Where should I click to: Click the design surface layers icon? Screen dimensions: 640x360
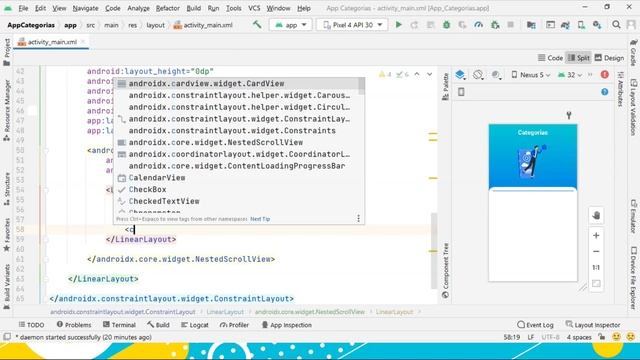click(460, 75)
